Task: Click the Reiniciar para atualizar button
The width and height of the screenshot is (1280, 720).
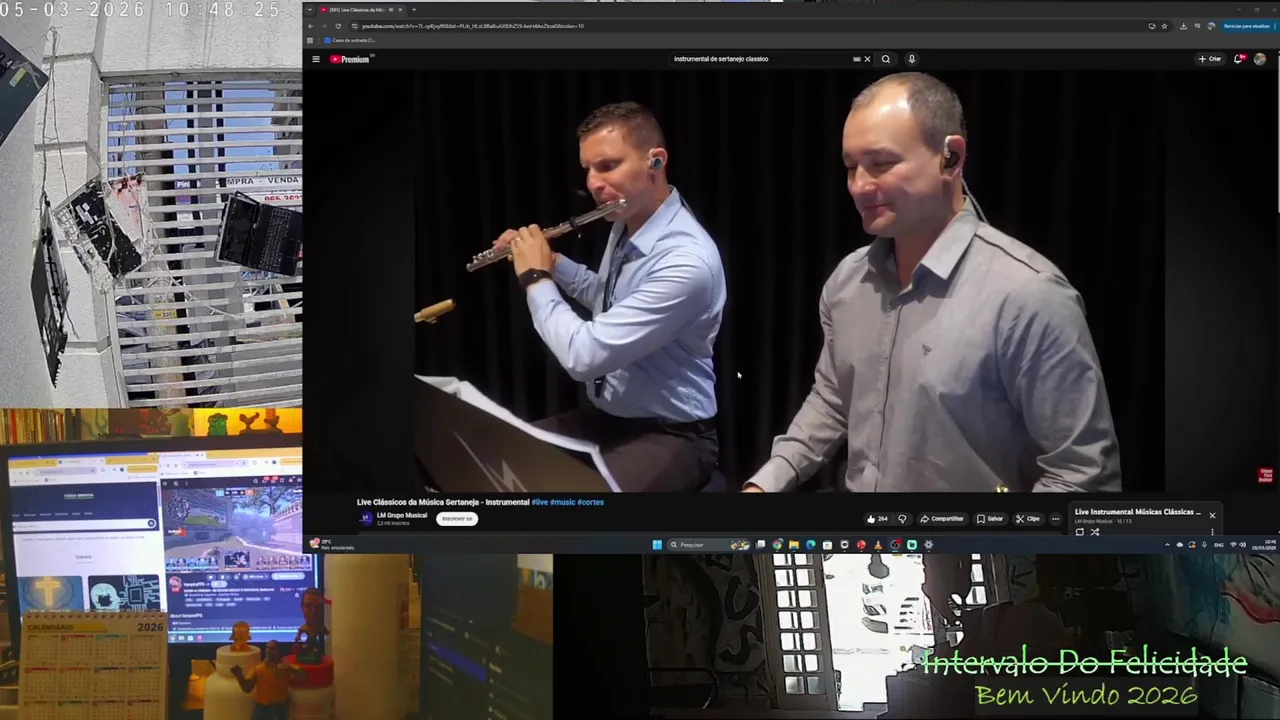Action: pos(1247,26)
